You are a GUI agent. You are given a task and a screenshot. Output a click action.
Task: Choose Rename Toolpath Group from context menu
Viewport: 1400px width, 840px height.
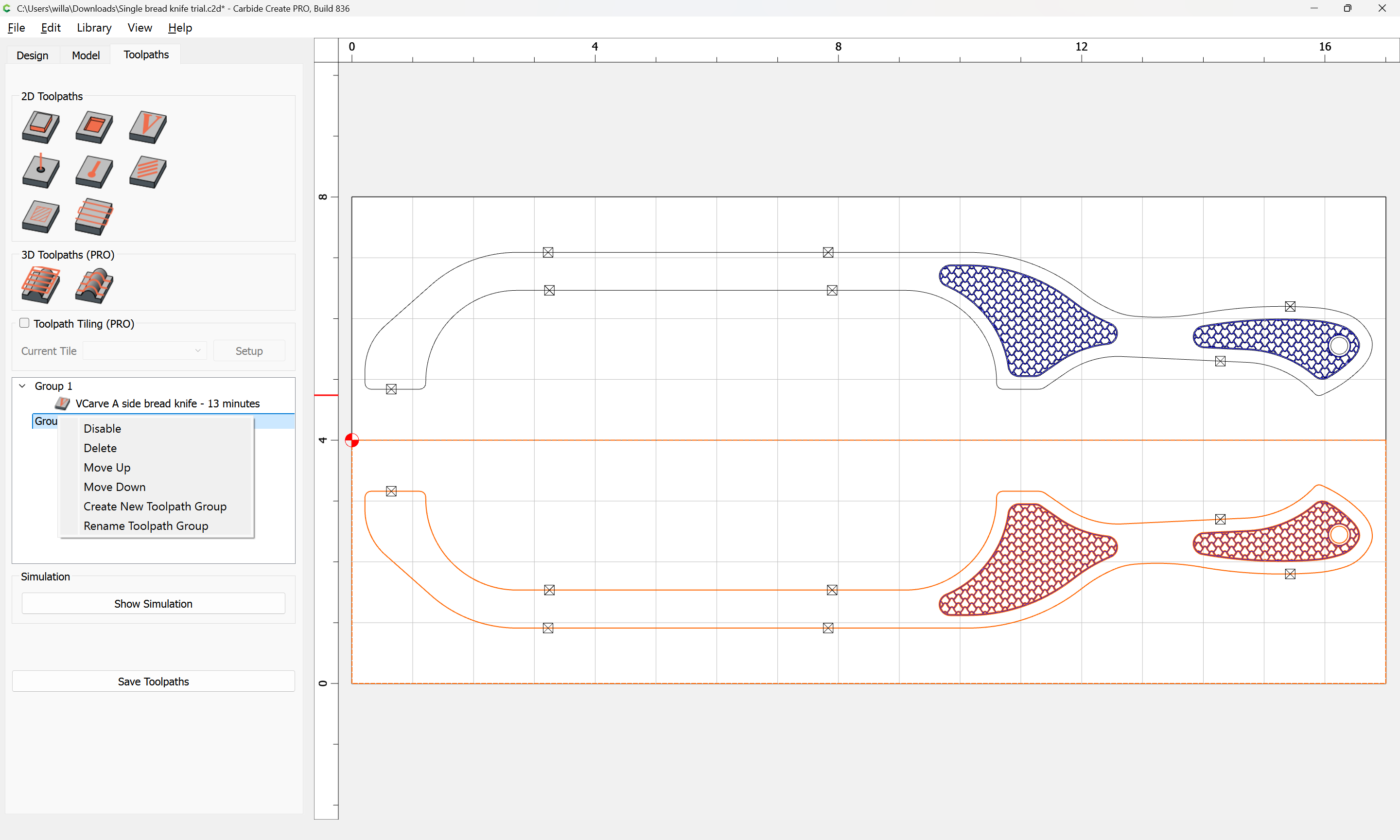(x=145, y=526)
